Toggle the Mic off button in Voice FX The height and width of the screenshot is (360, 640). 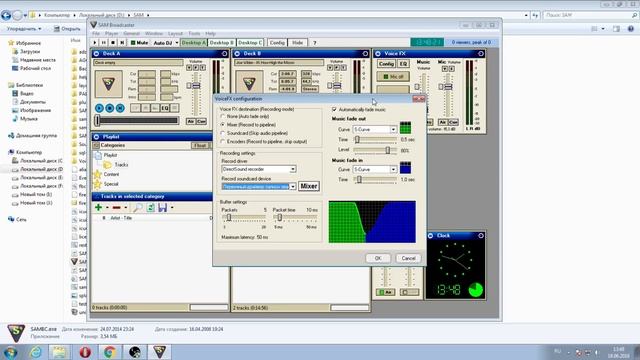click(393, 76)
